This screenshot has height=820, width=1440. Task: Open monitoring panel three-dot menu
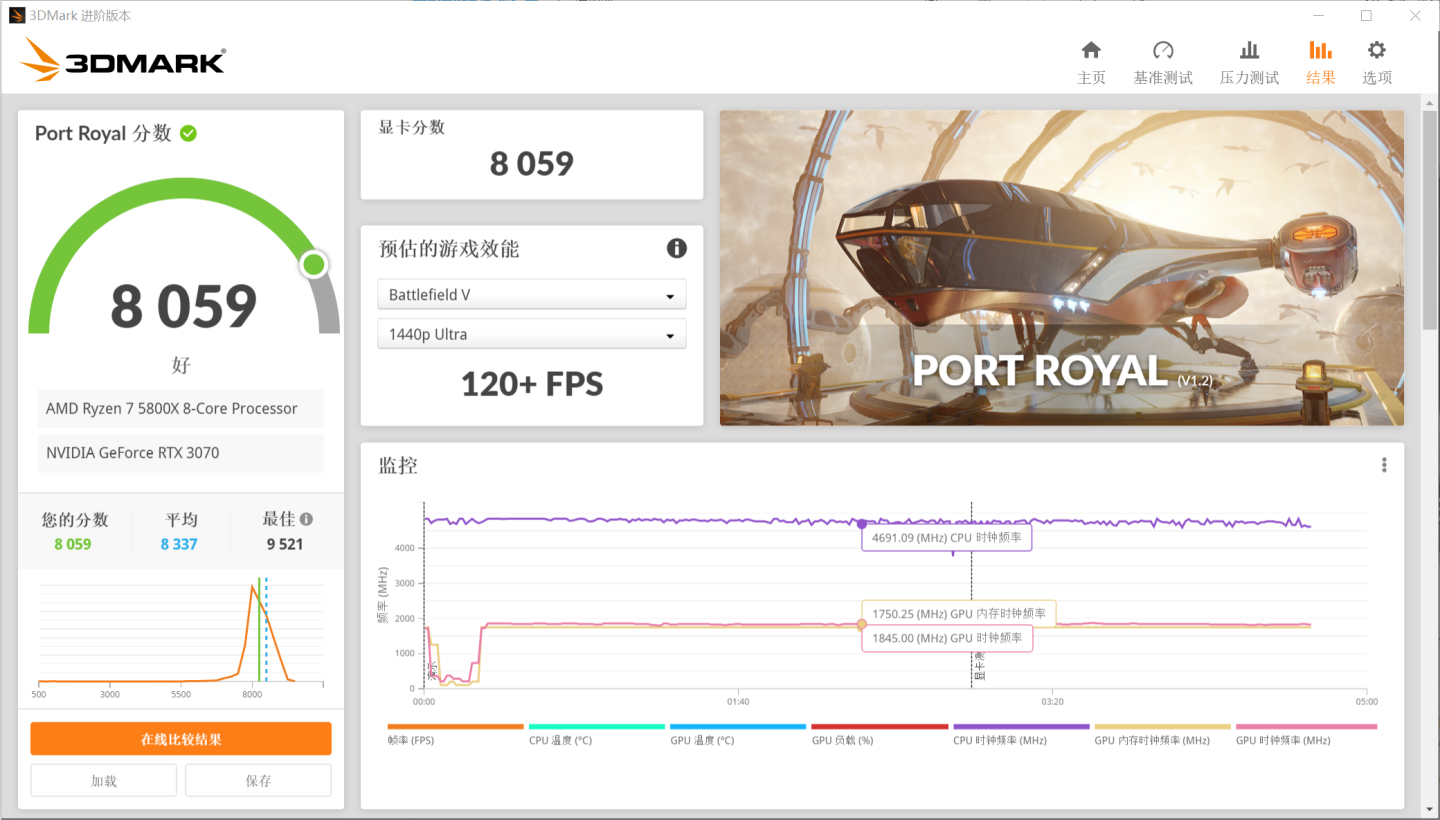tap(1384, 465)
